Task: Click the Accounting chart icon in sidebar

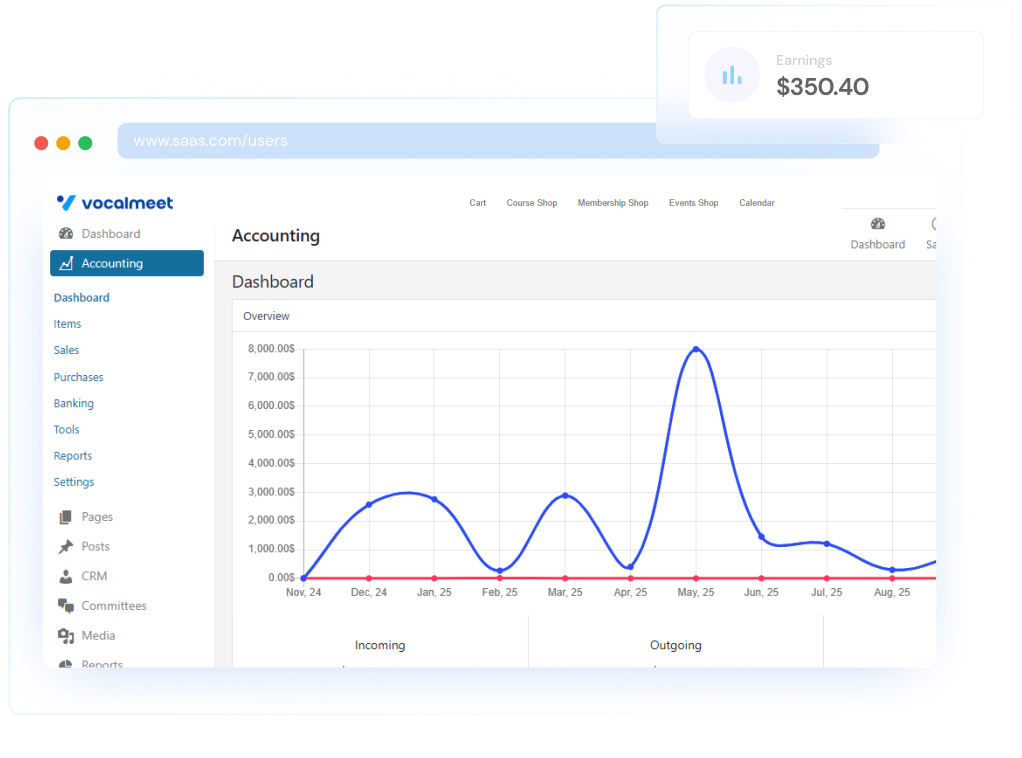Action: (x=66, y=264)
